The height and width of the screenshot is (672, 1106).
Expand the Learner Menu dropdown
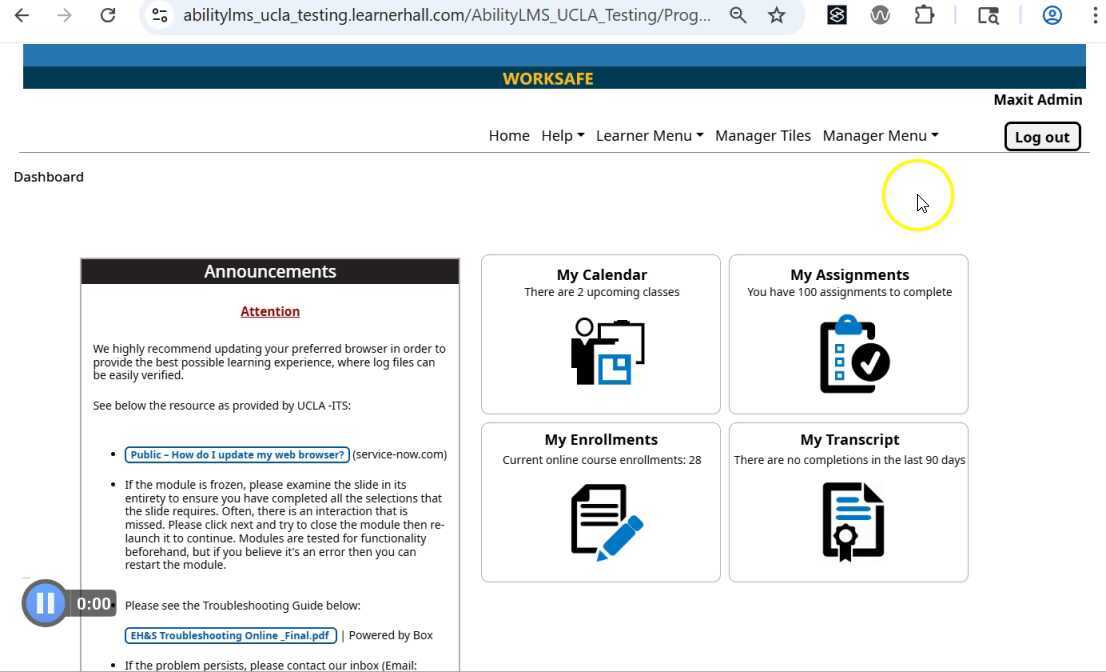[x=650, y=135]
